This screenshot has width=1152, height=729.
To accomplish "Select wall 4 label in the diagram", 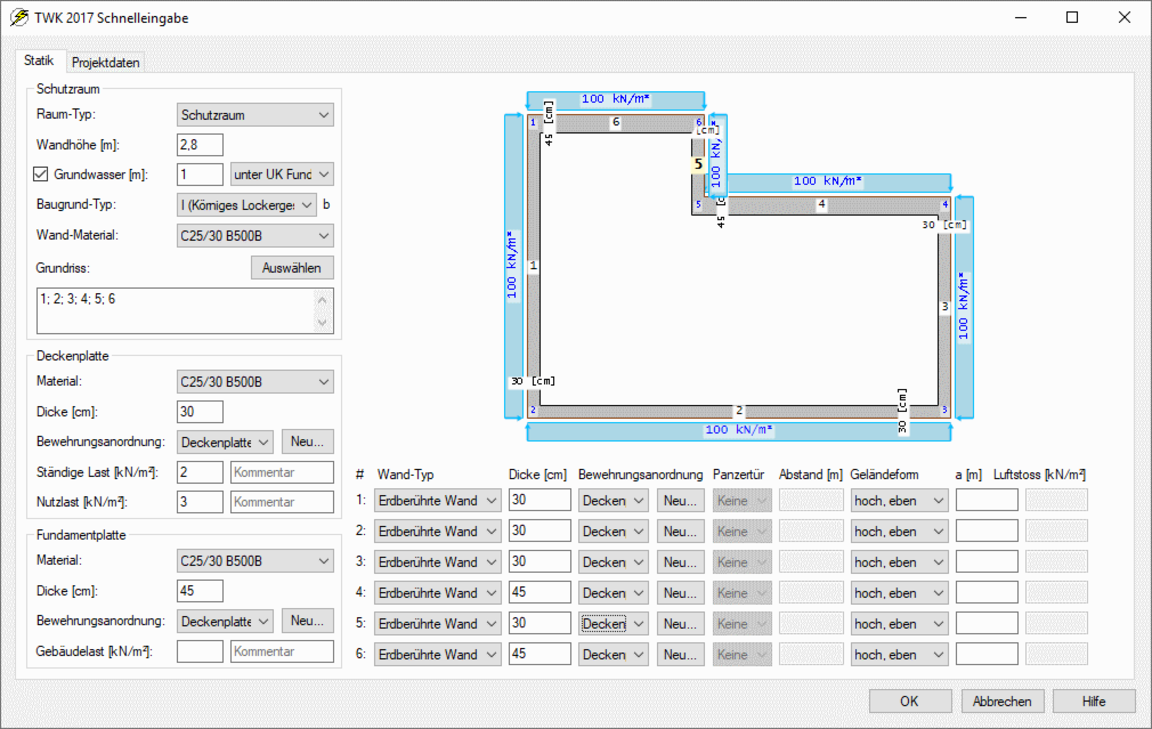I will [x=821, y=204].
